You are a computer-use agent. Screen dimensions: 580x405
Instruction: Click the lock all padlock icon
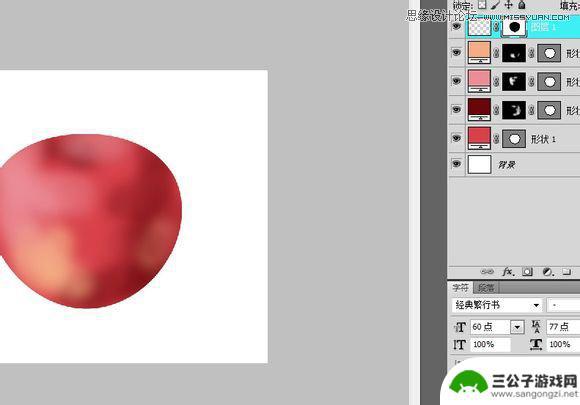[x=522, y=5]
